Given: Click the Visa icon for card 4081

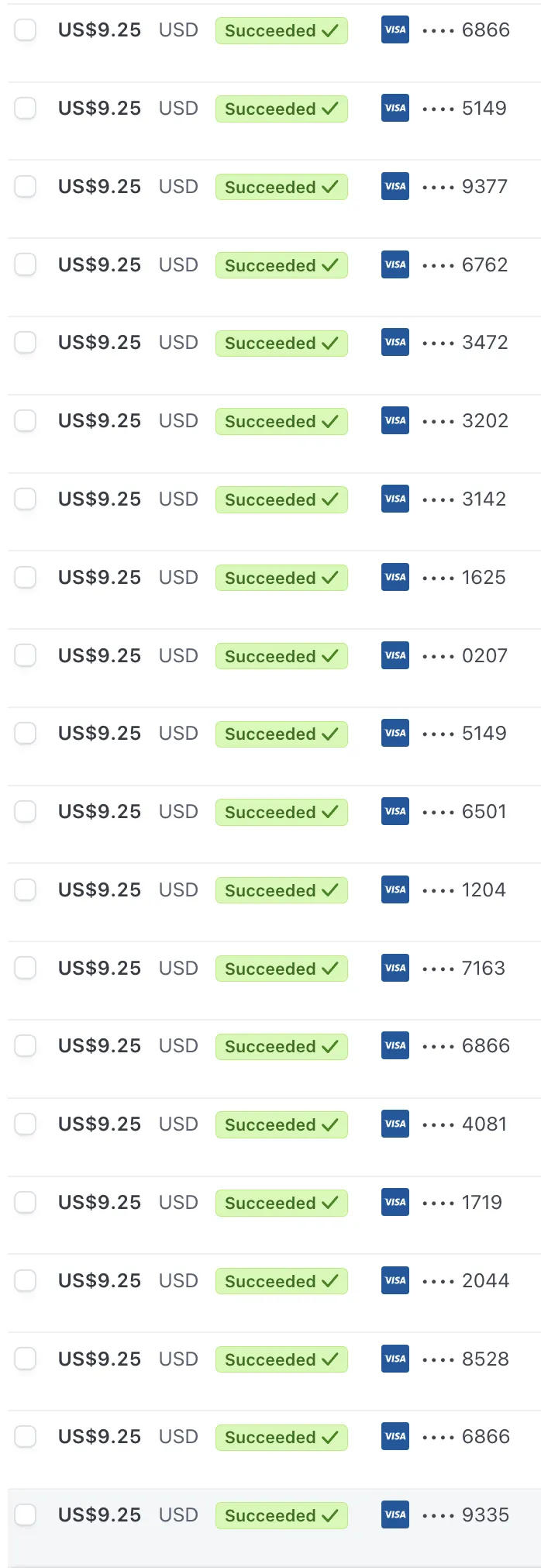Looking at the screenshot, I should (395, 1124).
